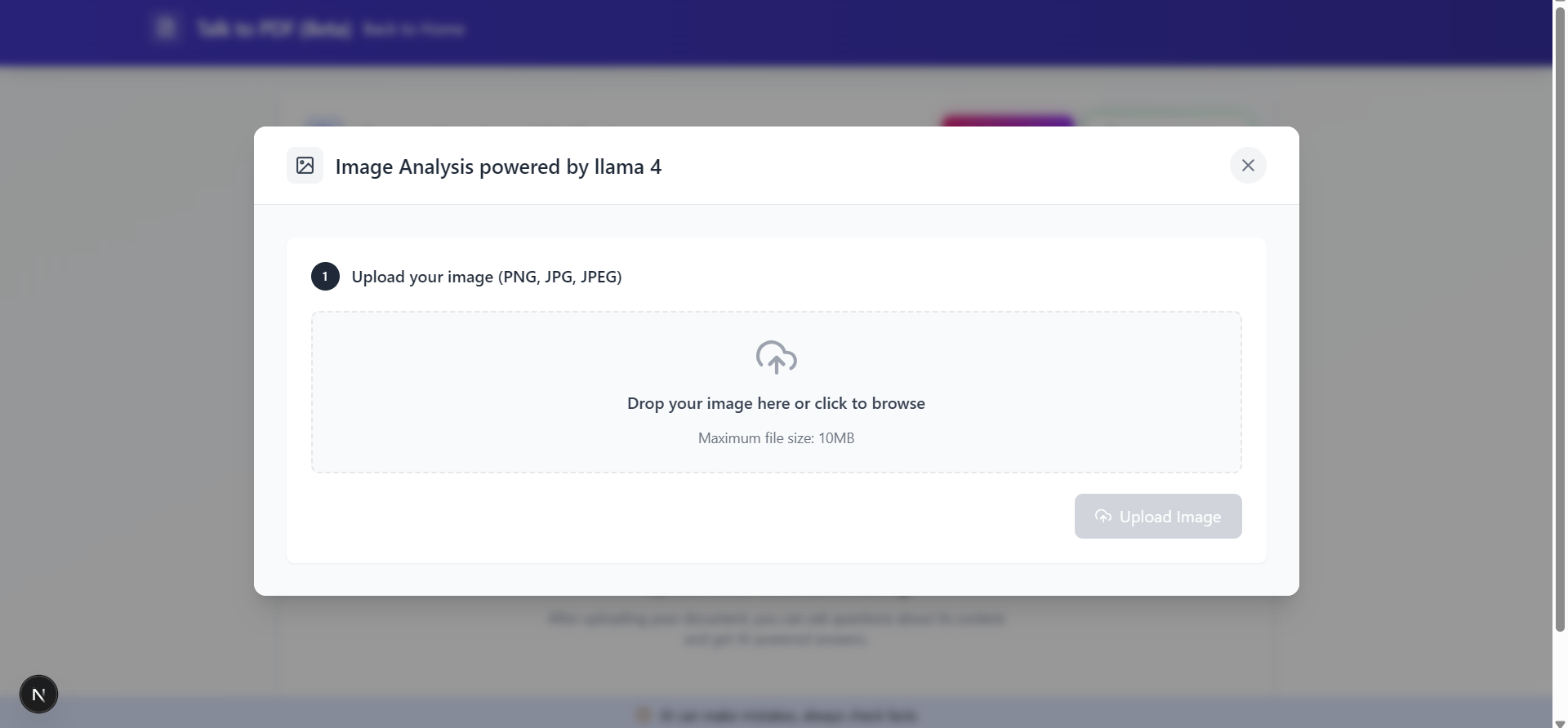Click the pink button behind the dialog

pyautogui.click(x=1007, y=121)
